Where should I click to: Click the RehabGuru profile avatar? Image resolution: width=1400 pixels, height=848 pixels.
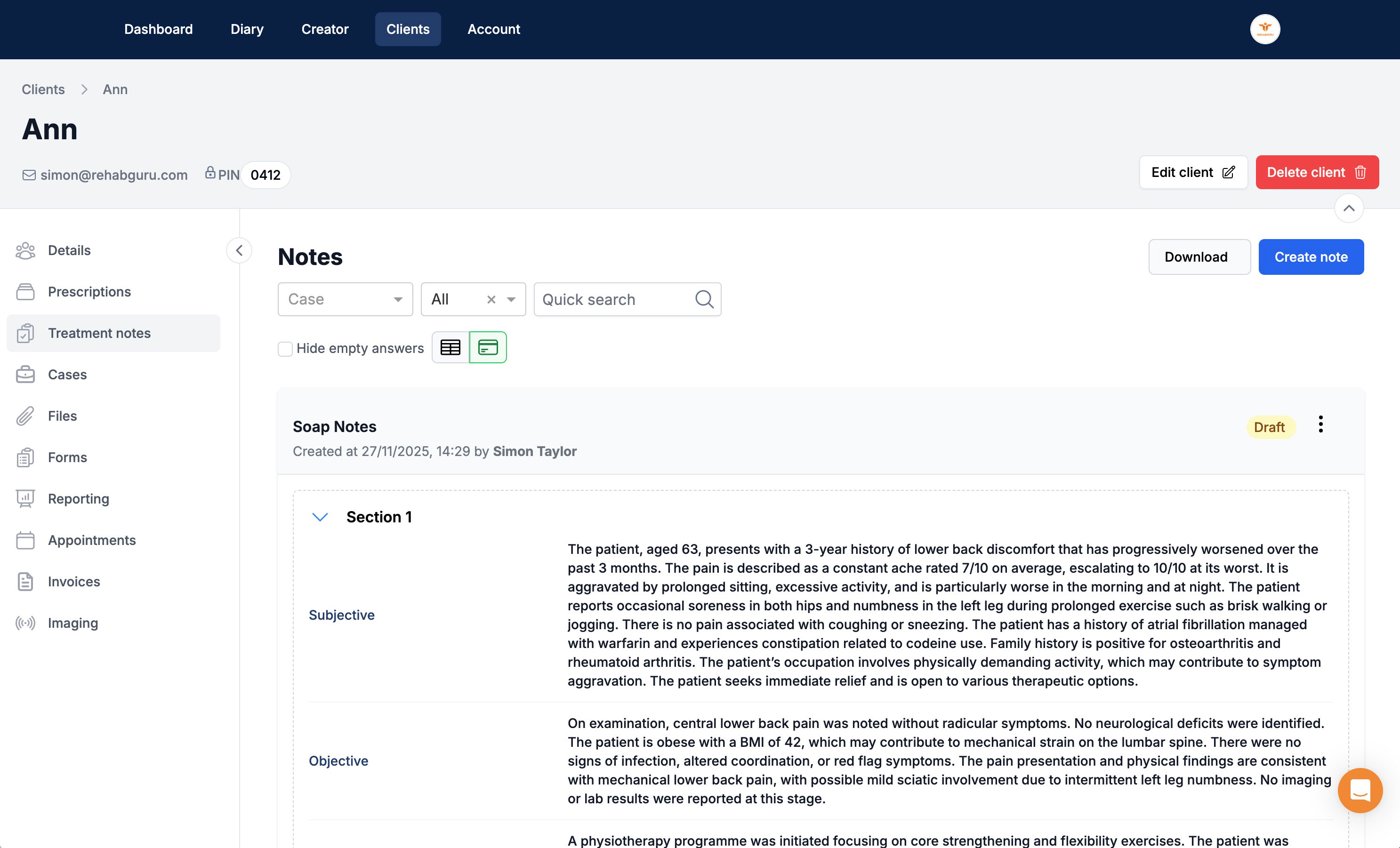coord(1264,29)
